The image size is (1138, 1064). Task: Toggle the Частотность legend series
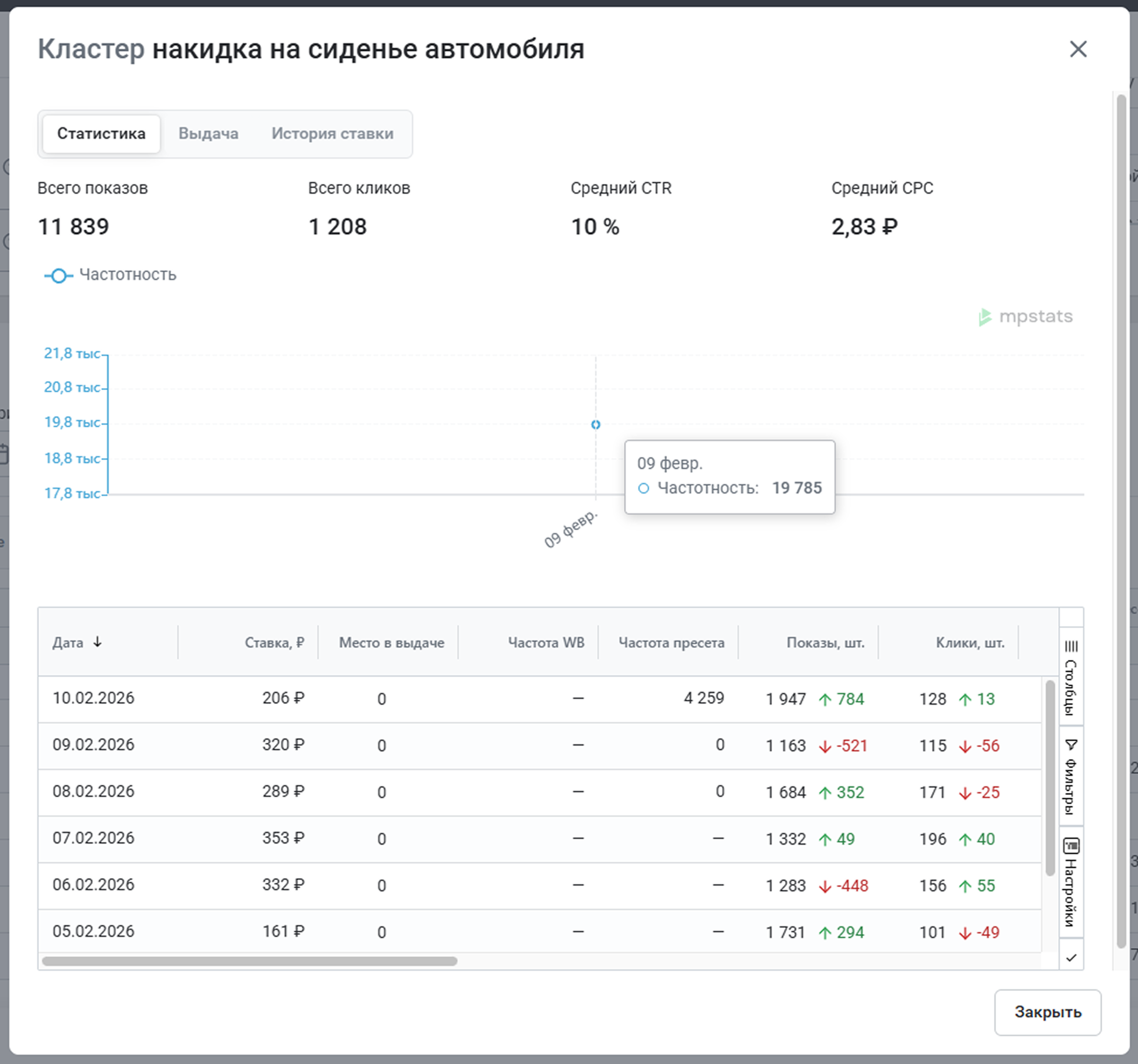(x=110, y=275)
